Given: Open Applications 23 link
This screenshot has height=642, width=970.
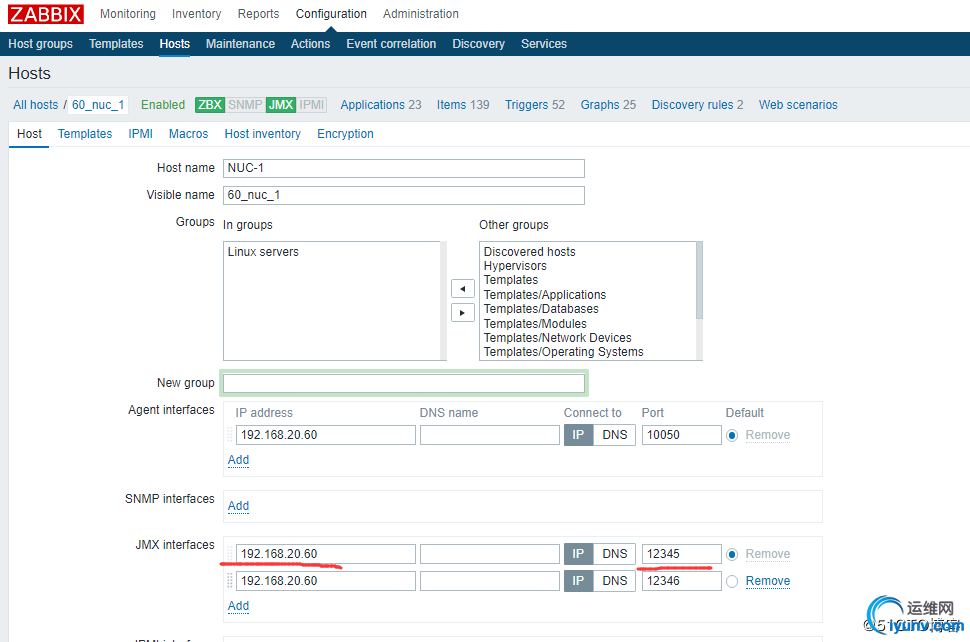Looking at the screenshot, I should (380, 105).
